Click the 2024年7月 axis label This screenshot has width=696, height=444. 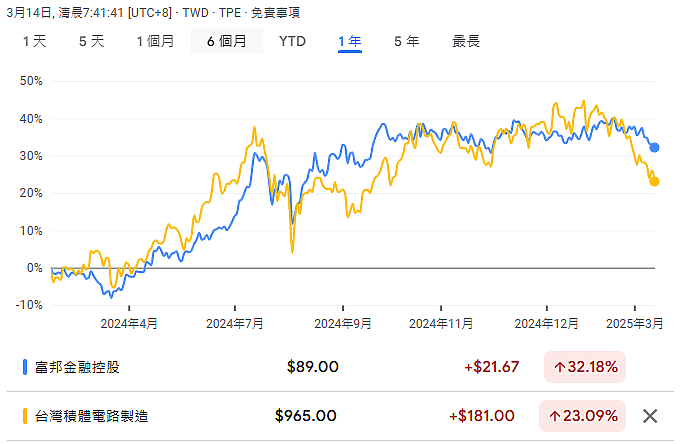click(234, 324)
